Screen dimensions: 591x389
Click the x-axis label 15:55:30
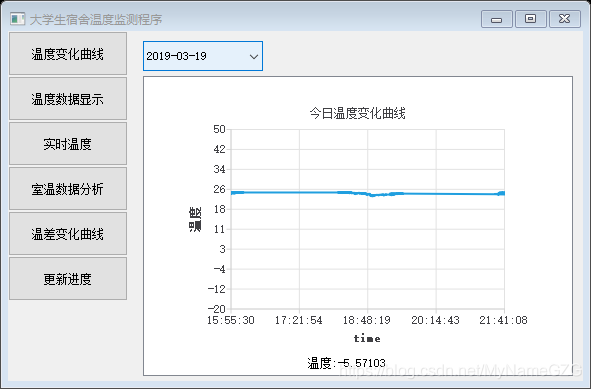[231, 320]
